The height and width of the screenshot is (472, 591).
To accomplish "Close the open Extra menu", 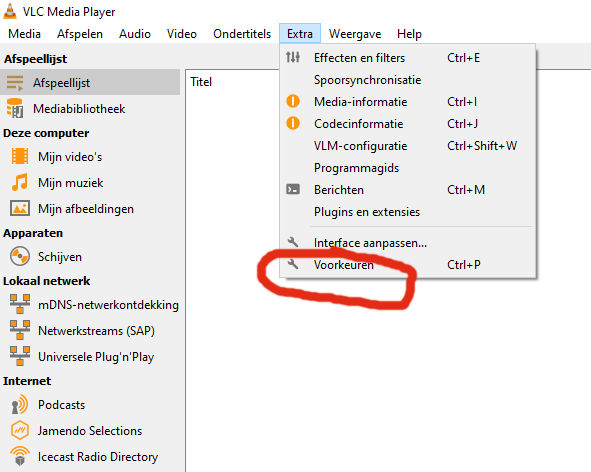I will 300,34.
